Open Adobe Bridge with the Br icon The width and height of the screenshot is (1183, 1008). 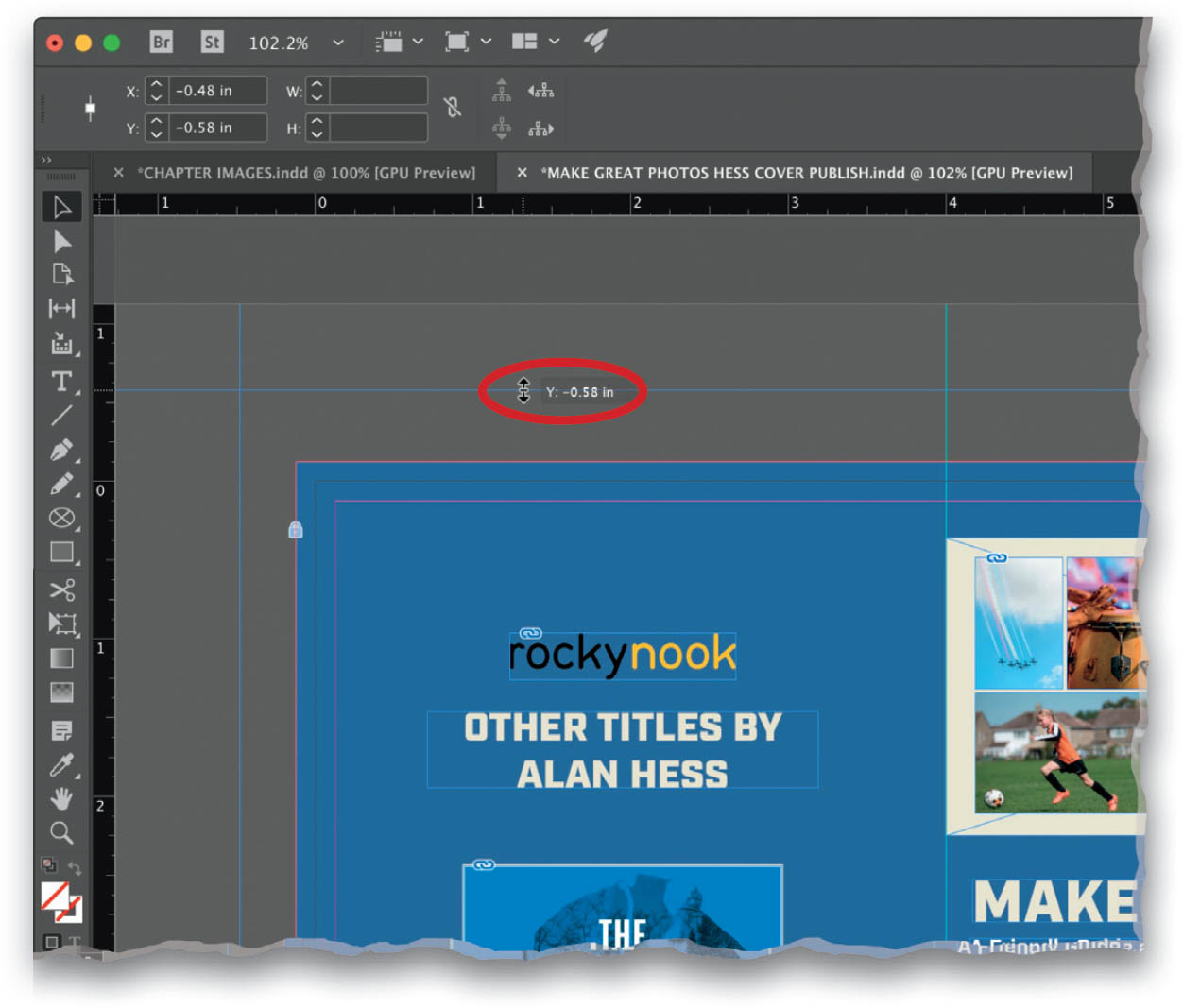162,42
